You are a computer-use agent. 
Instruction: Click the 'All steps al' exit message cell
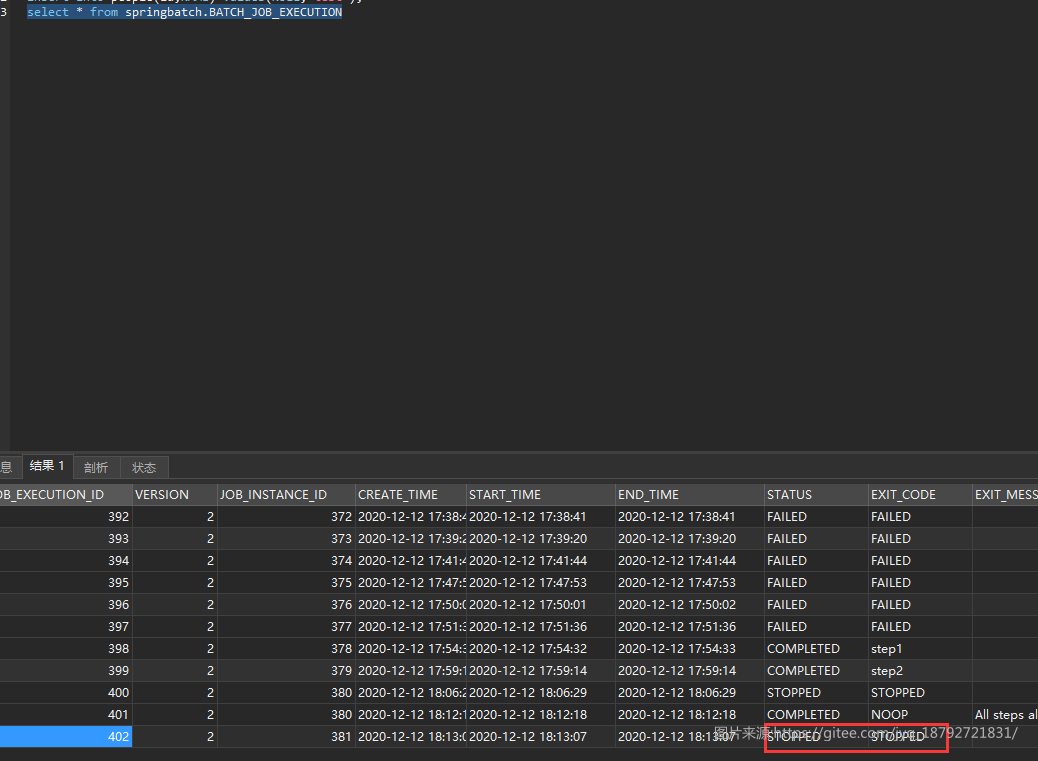click(x=1005, y=715)
